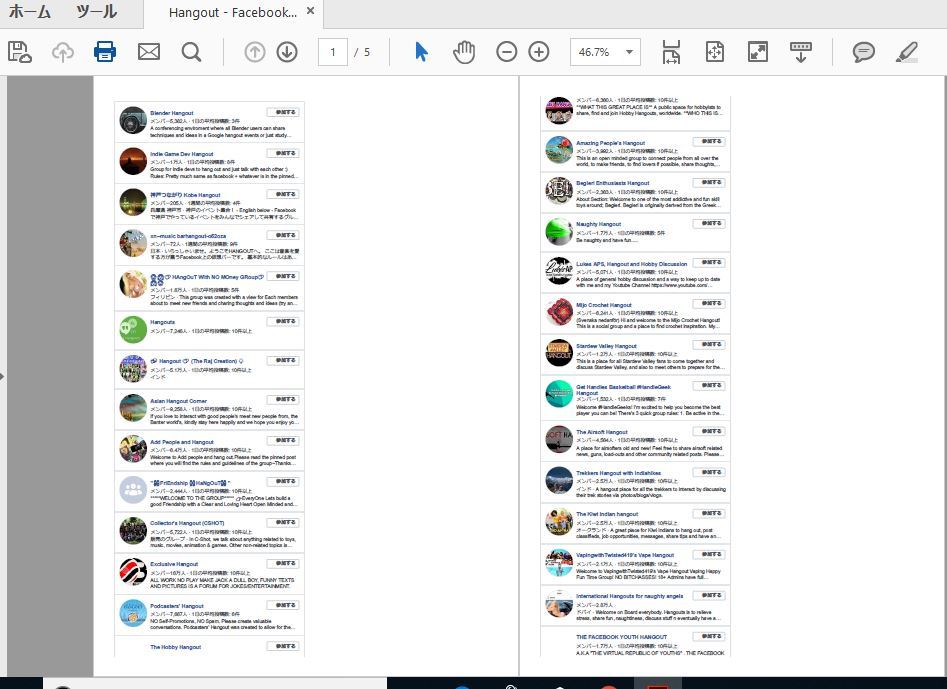Click the join button beside Hangouts group
The width and height of the screenshot is (947, 689).
[x=283, y=321]
